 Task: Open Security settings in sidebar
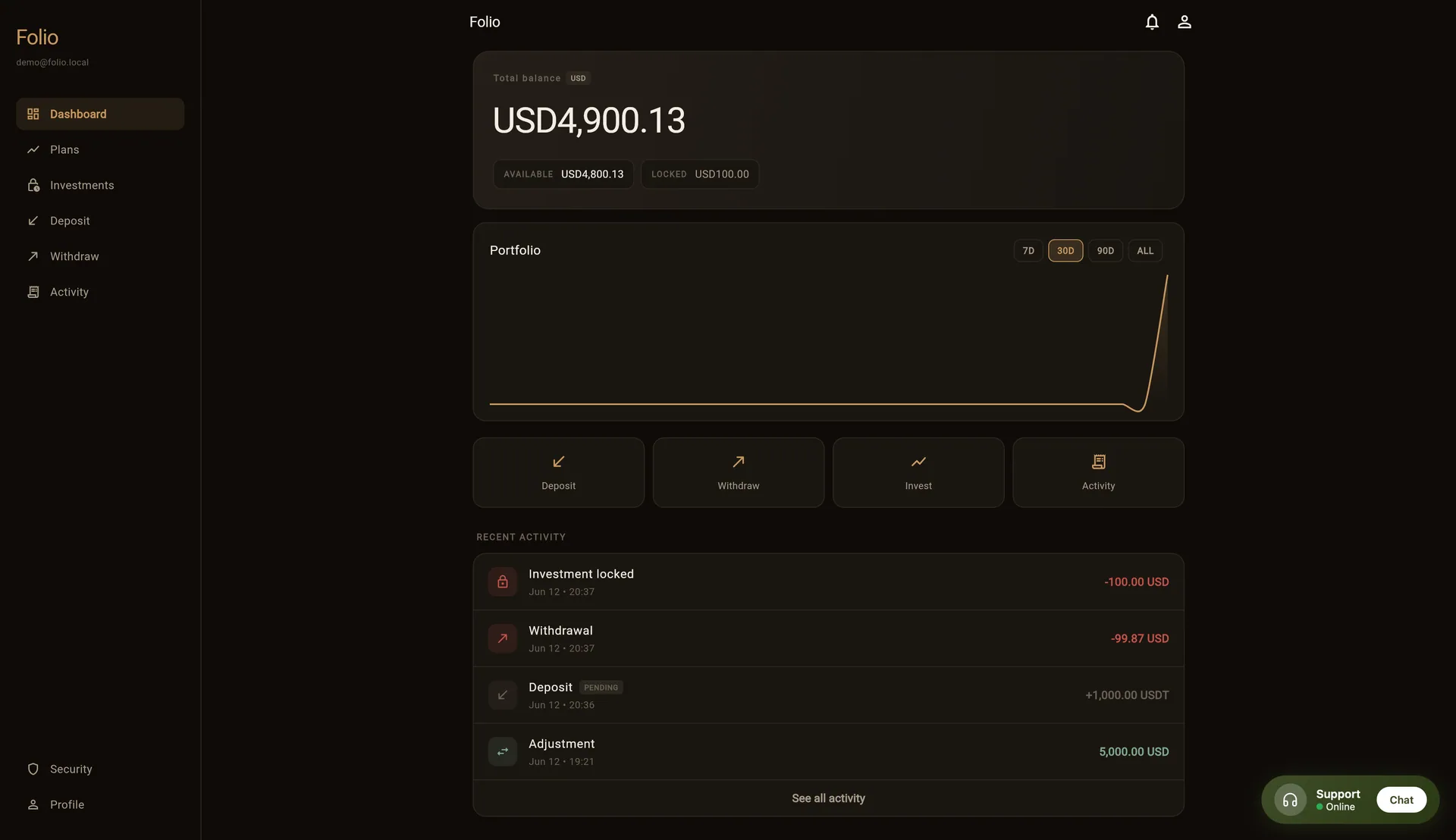(x=100, y=769)
